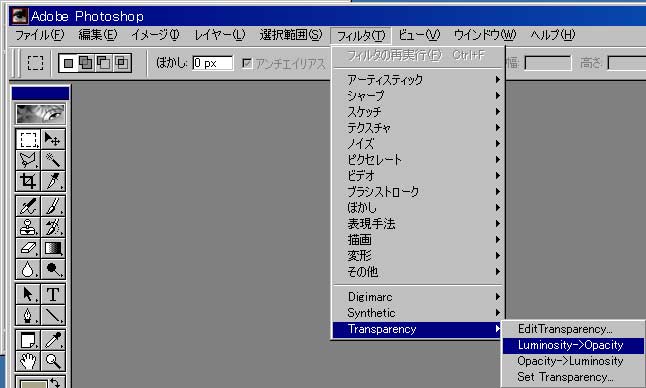Select the Line tool

[x=53, y=315]
